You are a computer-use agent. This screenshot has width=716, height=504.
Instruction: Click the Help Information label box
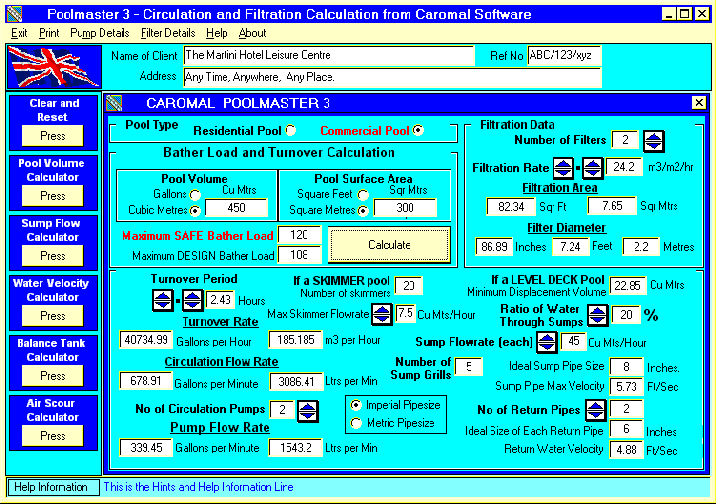(53, 487)
